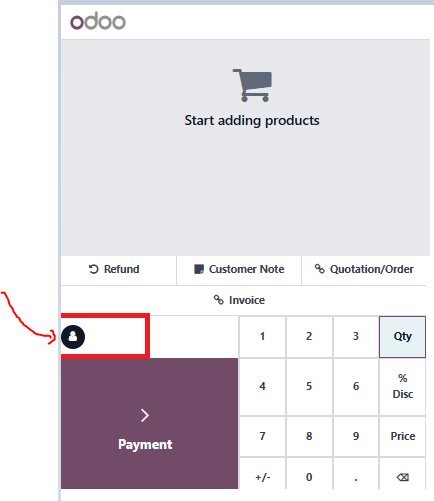
Task: Tap number 1 on numpad
Action: point(263,337)
